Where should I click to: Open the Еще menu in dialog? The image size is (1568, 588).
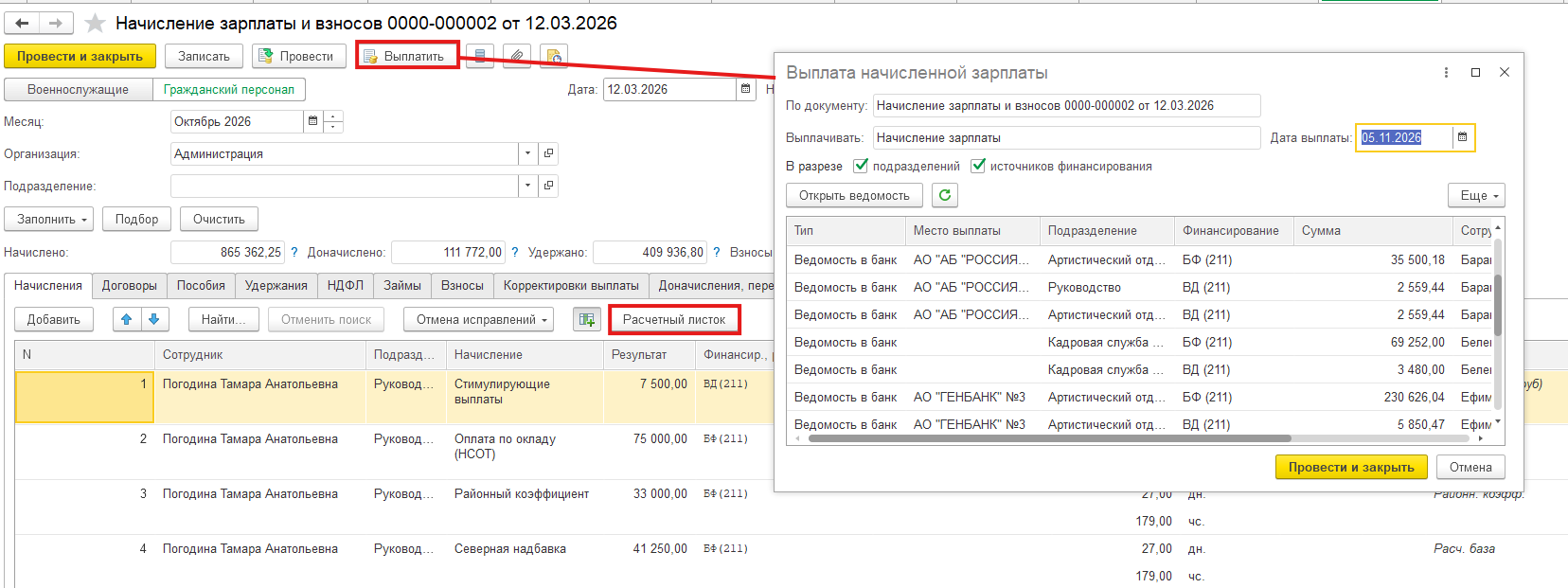(1476, 195)
